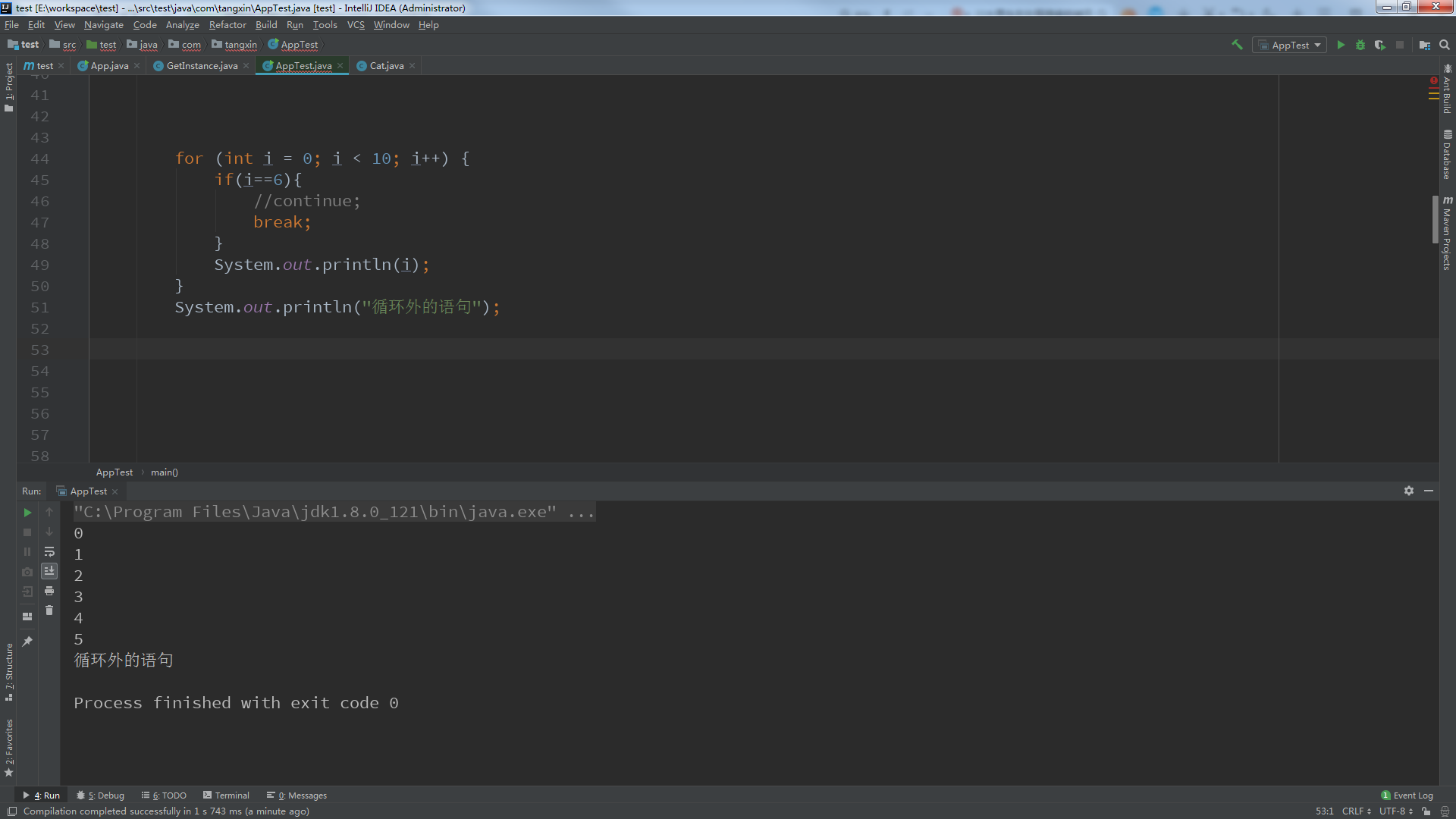The width and height of the screenshot is (1456, 819).
Task: Open CRLF line separator selector
Action: click(x=1356, y=811)
